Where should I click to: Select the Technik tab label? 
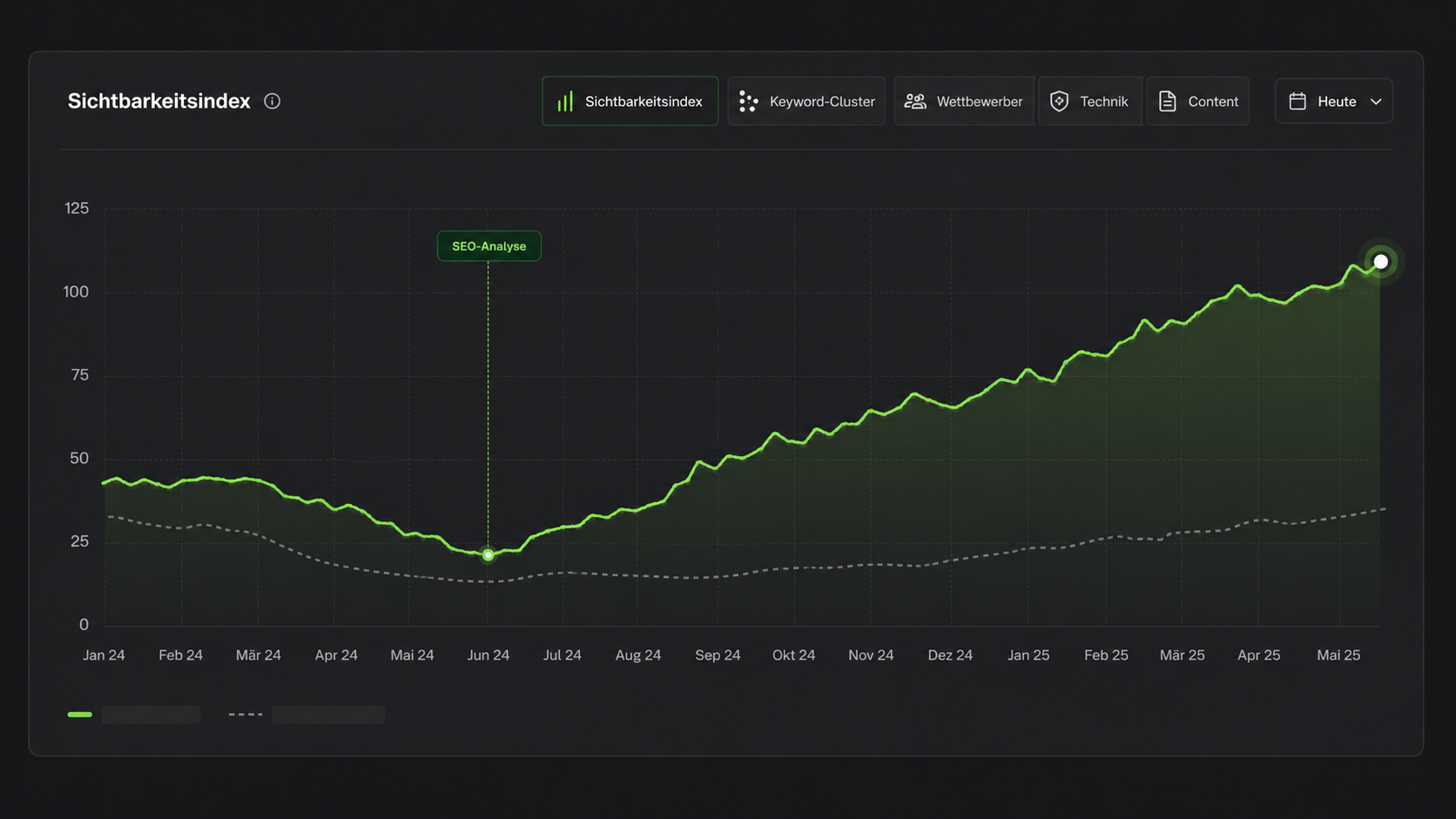pos(1103,102)
